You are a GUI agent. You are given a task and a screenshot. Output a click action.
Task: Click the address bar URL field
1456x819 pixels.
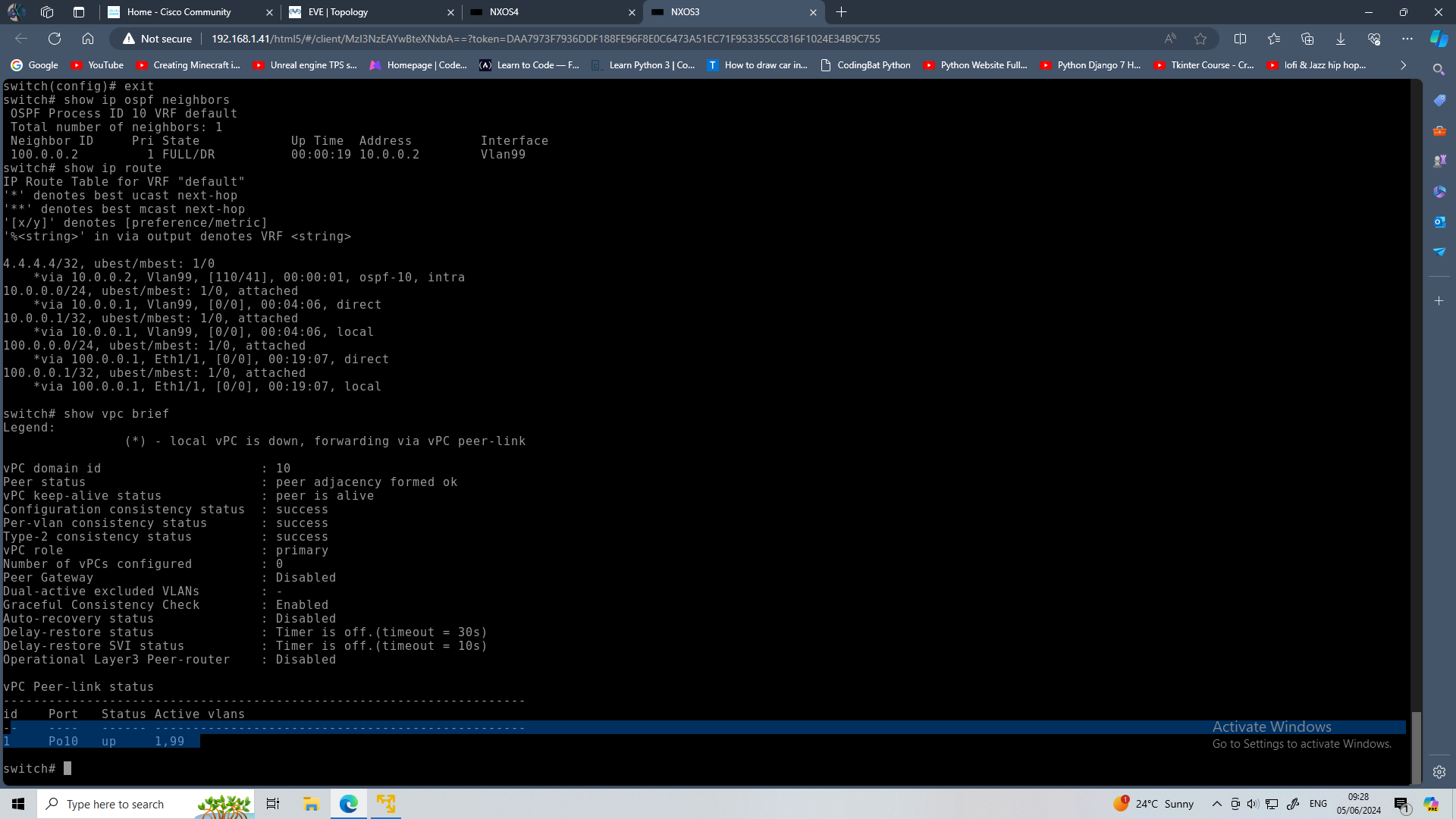(x=545, y=39)
